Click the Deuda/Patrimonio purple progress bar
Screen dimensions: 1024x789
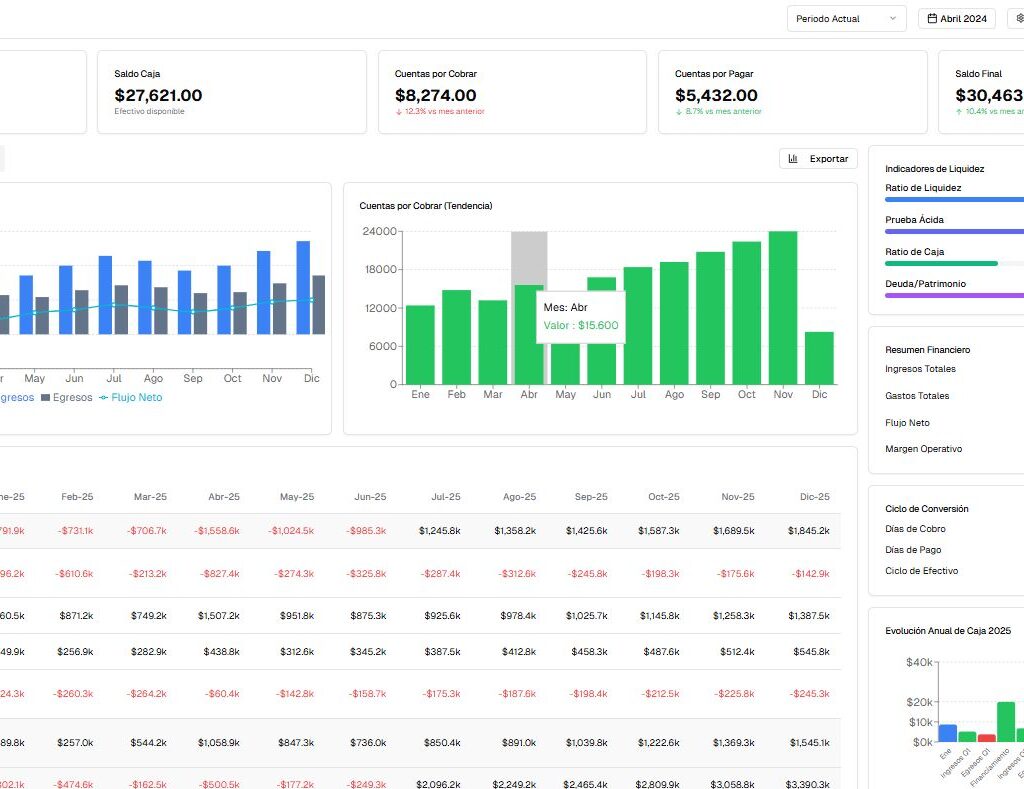click(954, 295)
